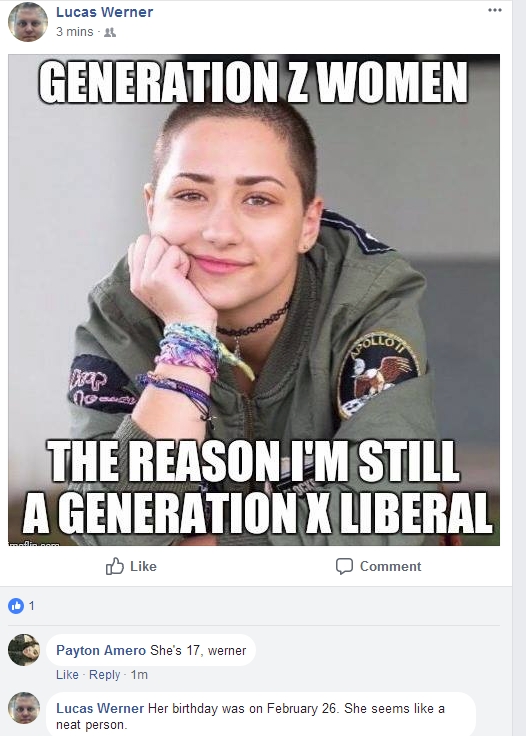Like the post using the Like button
This screenshot has height=736, width=526.
click(131, 566)
